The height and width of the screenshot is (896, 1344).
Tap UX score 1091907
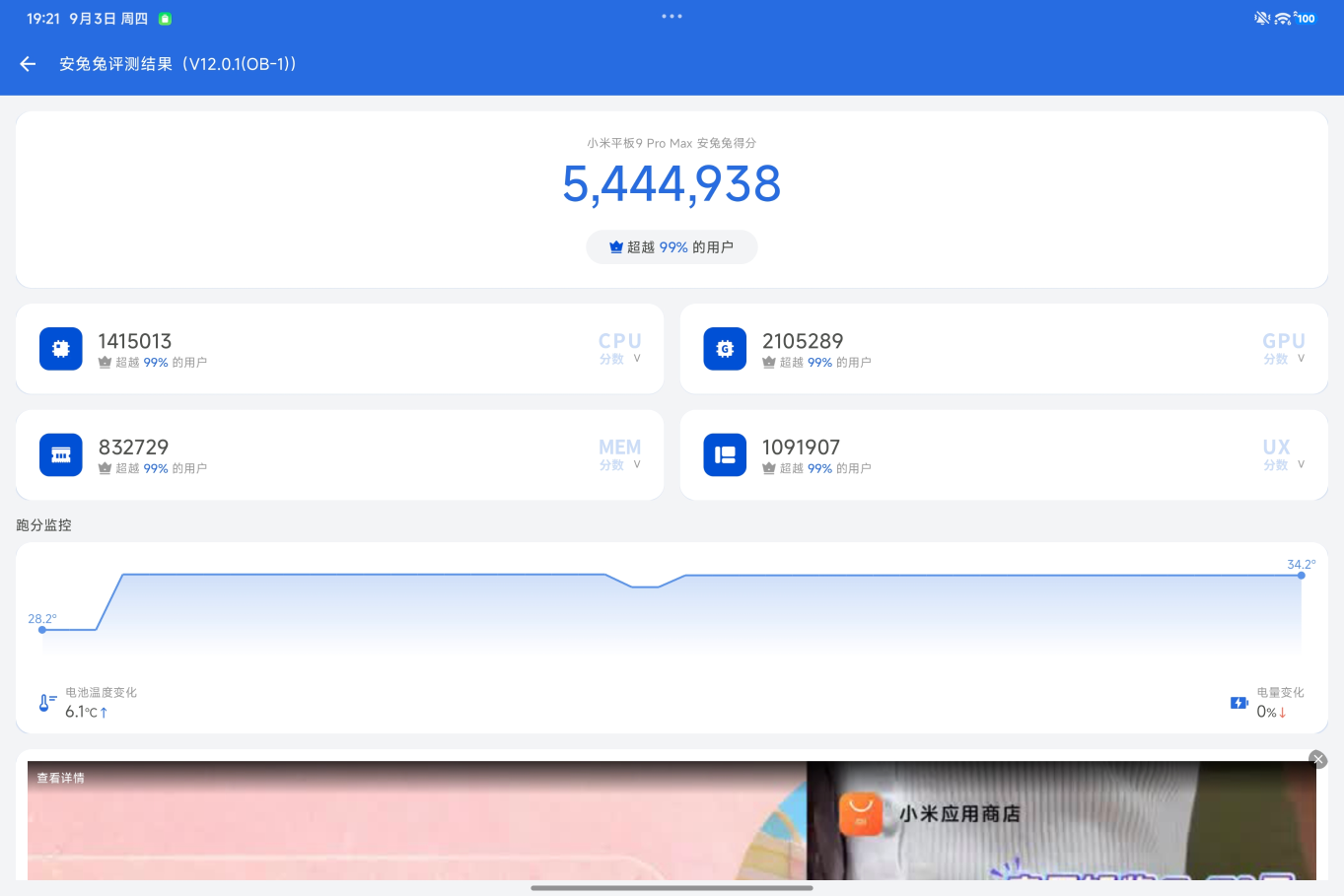[x=801, y=448]
